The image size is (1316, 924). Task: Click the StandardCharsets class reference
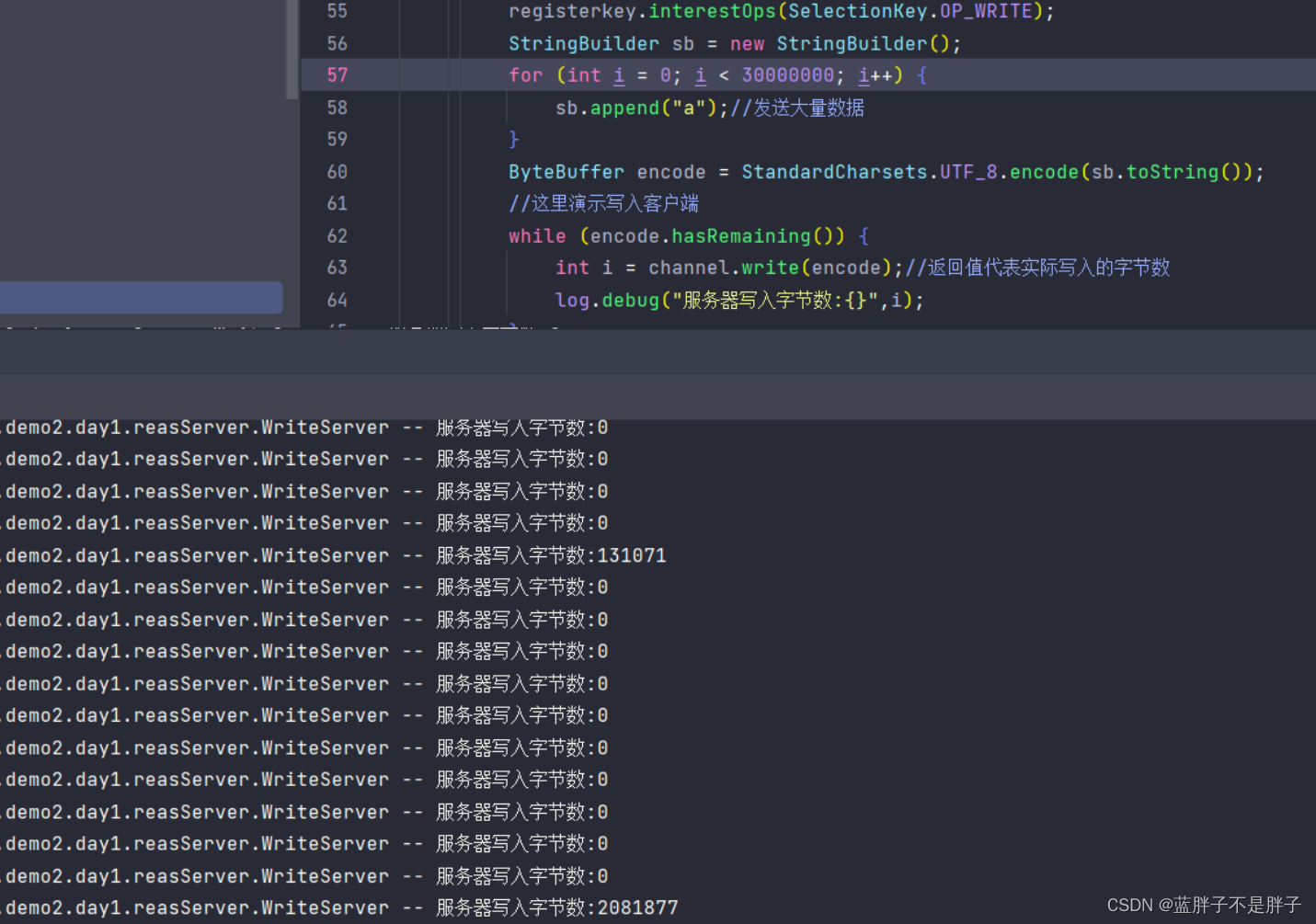(834, 172)
